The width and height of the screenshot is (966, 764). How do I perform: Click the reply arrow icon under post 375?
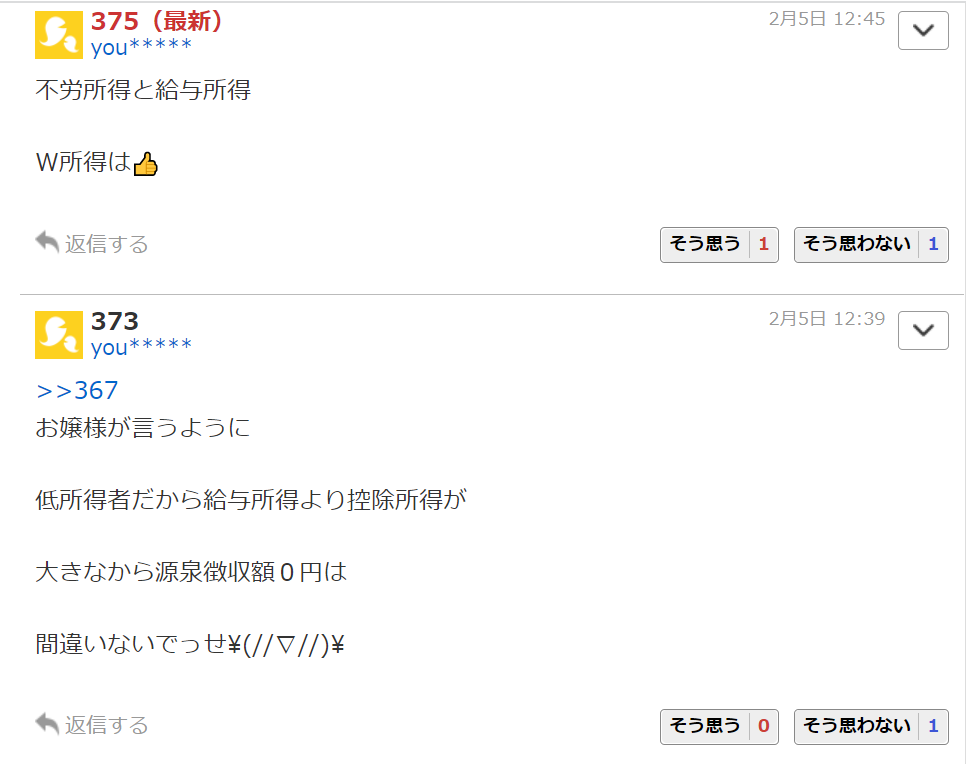click(x=47, y=242)
